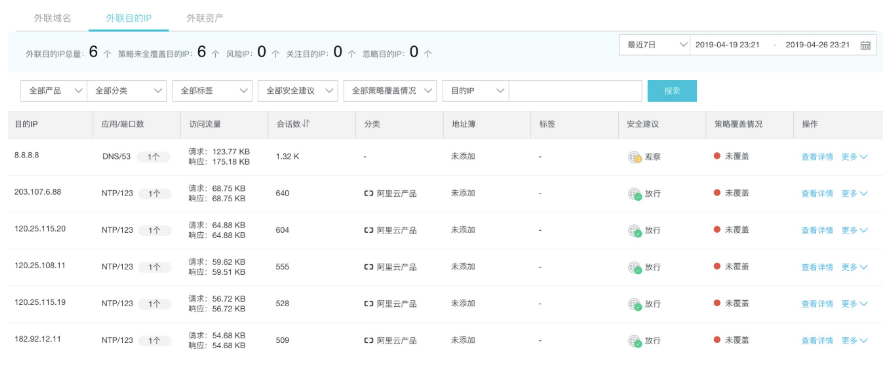This screenshot has height=374, width=890.
Task: Click 1个 badge in the 203.107.6.88 row
Action: (154, 194)
